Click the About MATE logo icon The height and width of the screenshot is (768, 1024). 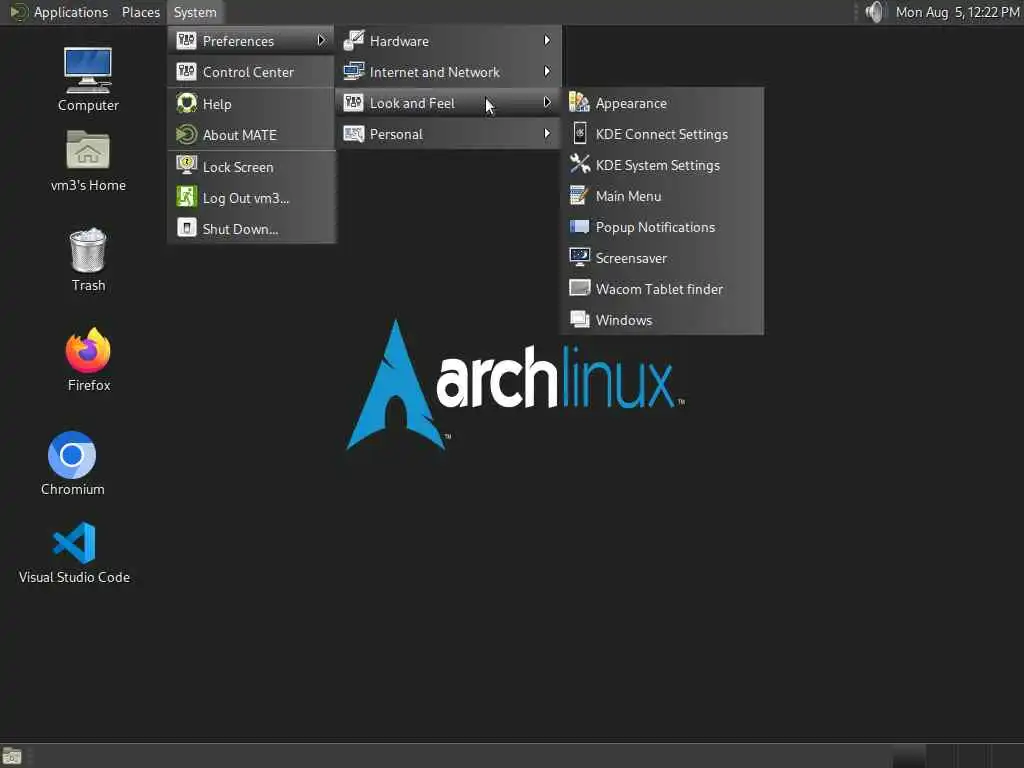click(x=186, y=135)
